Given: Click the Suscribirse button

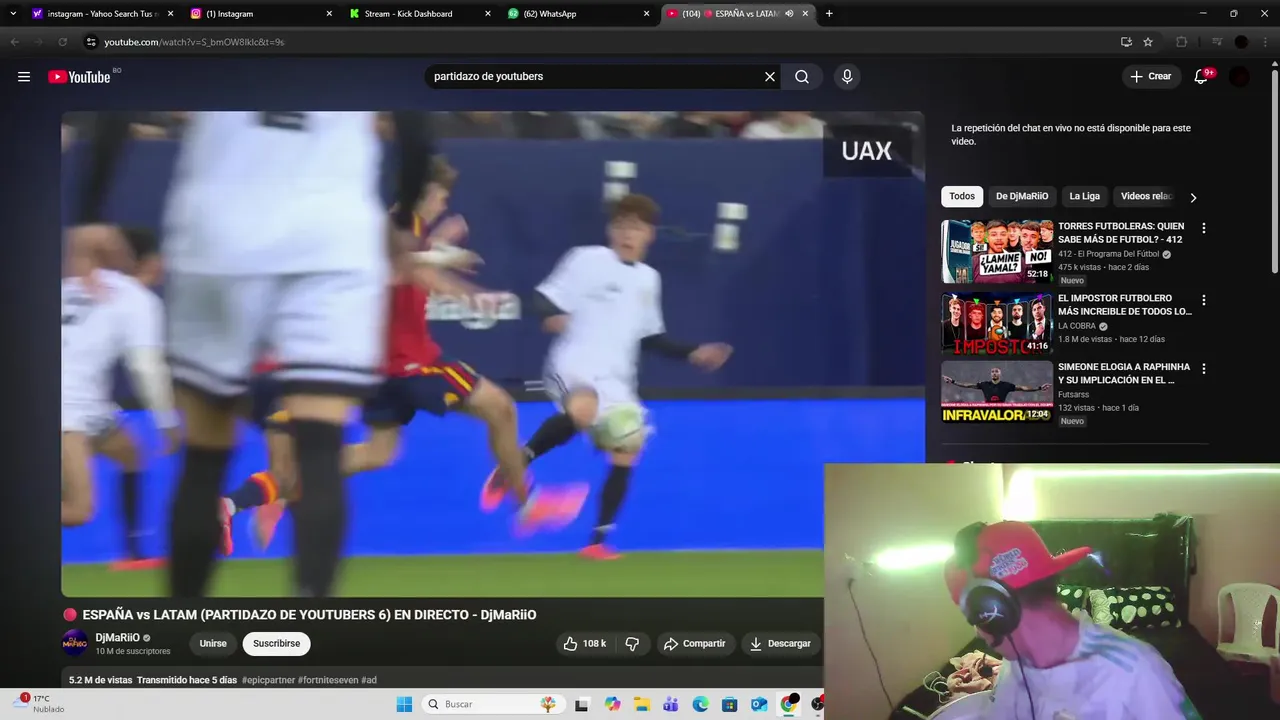Looking at the screenshot, I should pyautogui.click(x=277, y=644).
